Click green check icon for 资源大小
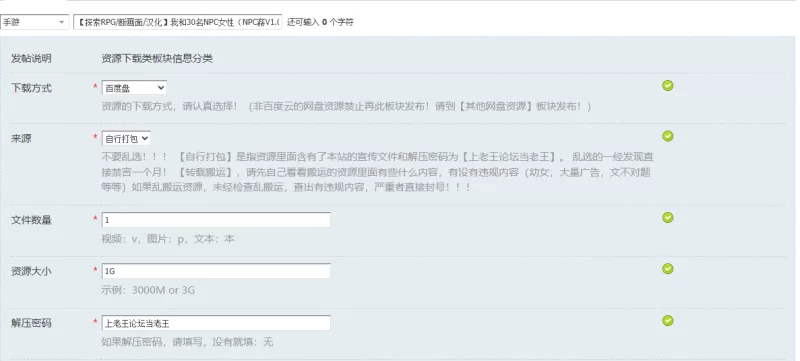 coord(667,269)
